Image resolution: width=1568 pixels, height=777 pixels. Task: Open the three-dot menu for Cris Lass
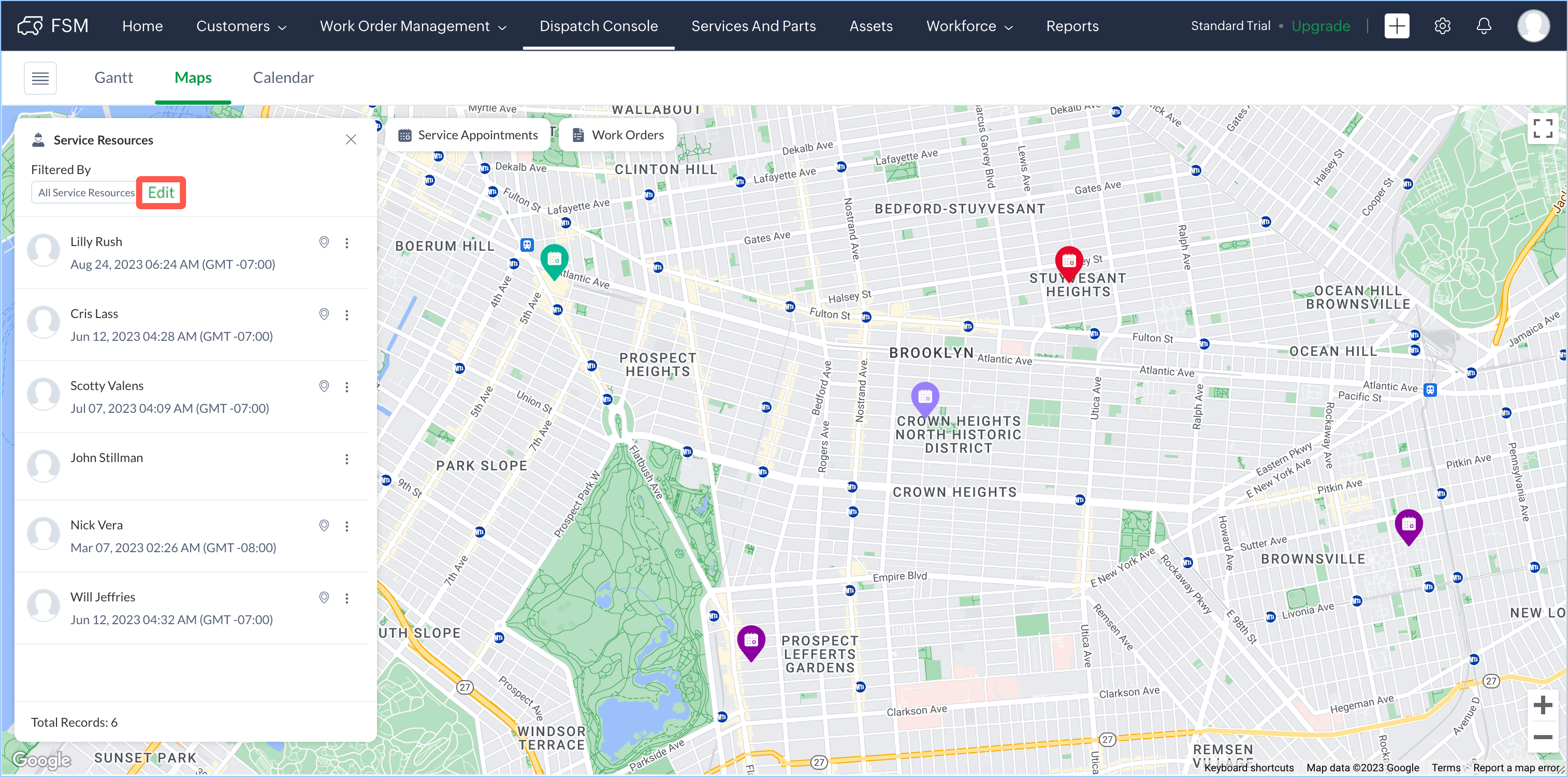347,315
